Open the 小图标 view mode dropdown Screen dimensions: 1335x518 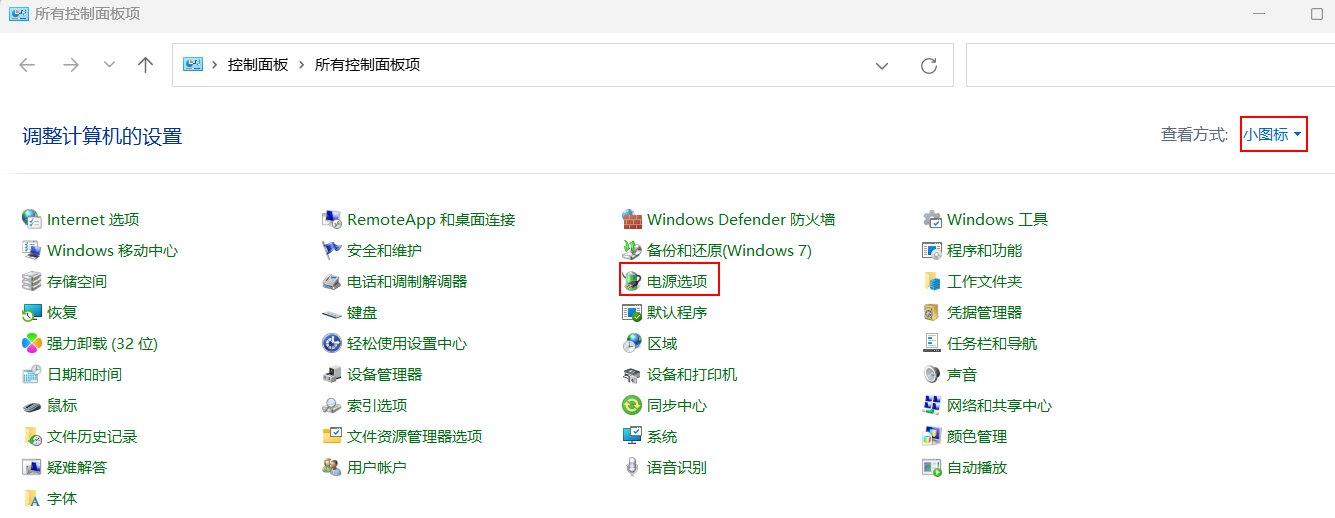pos(1273,134)
